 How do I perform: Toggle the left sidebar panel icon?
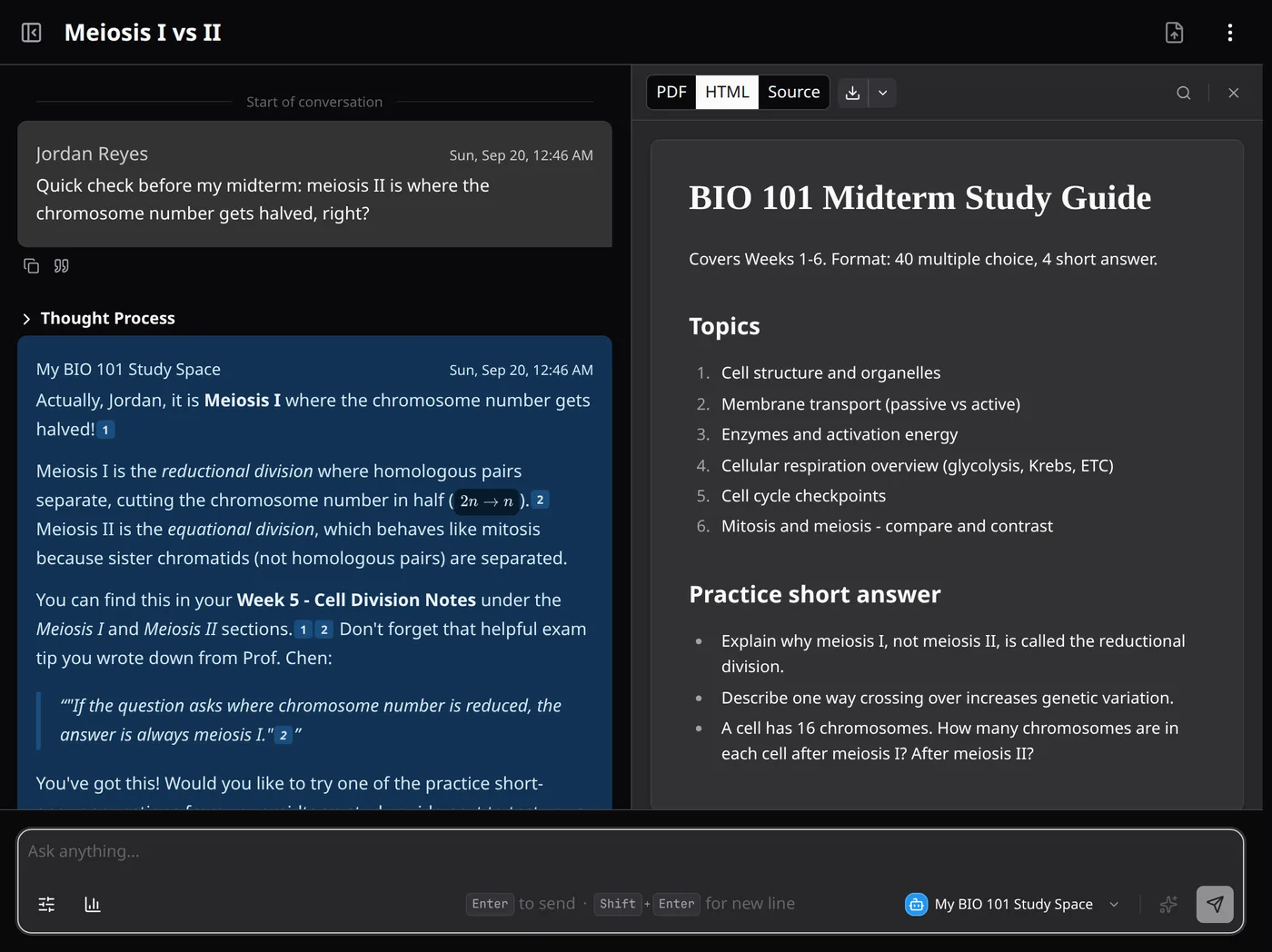pos(31,33)
